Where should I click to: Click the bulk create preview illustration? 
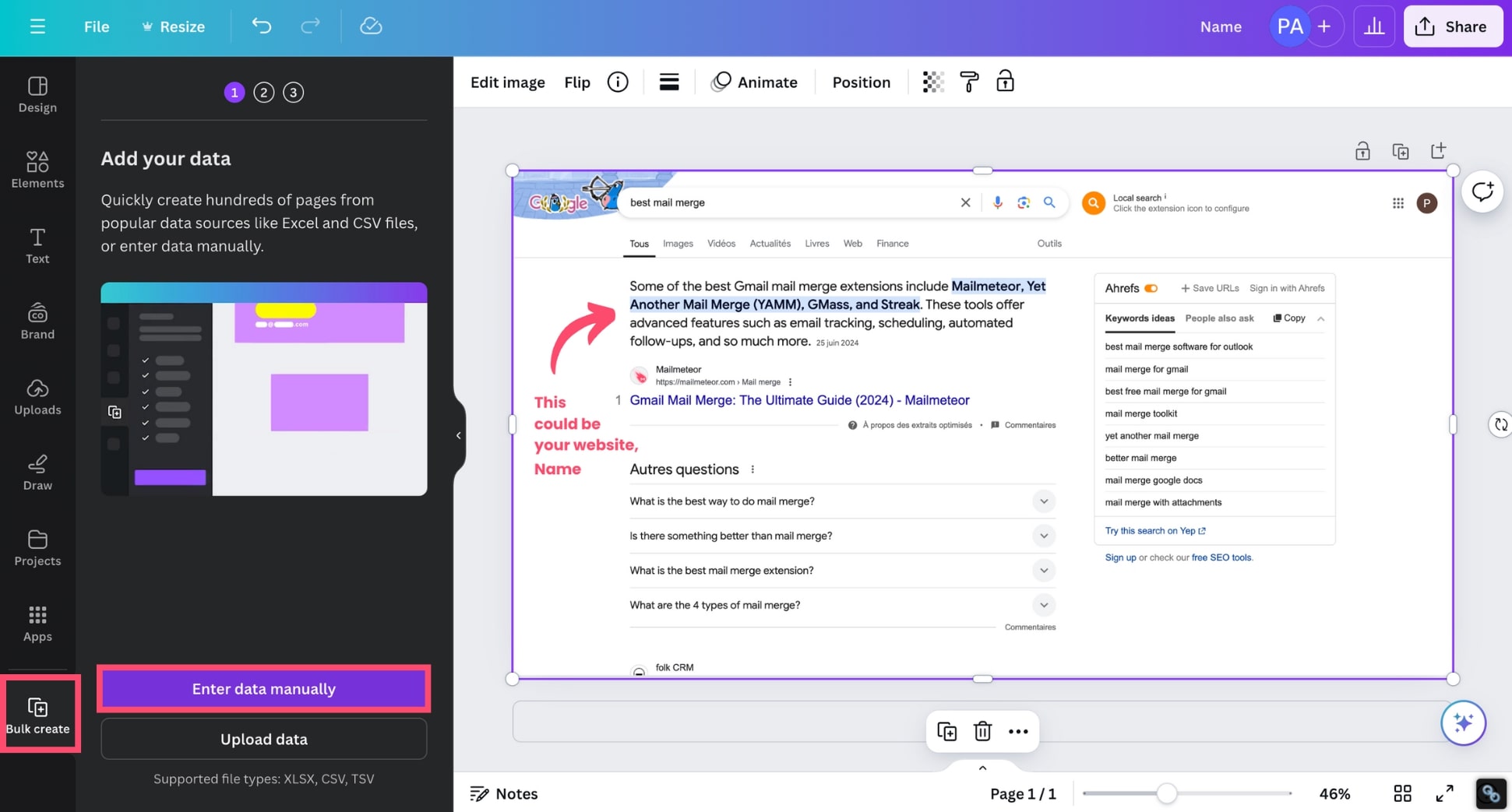pos(264,389)
